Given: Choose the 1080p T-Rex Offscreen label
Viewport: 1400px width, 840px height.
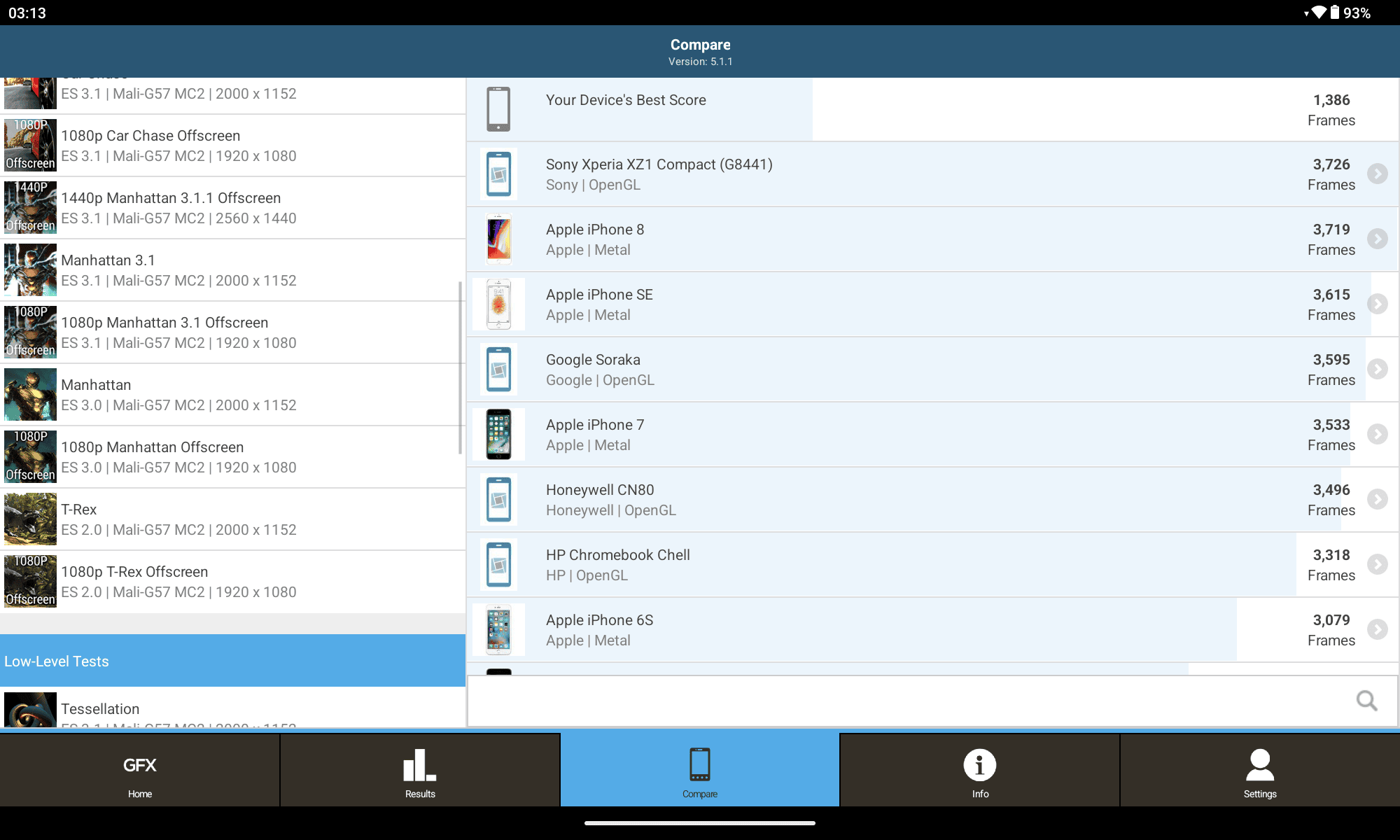Looking at the screenshot, I should (134, 572).
